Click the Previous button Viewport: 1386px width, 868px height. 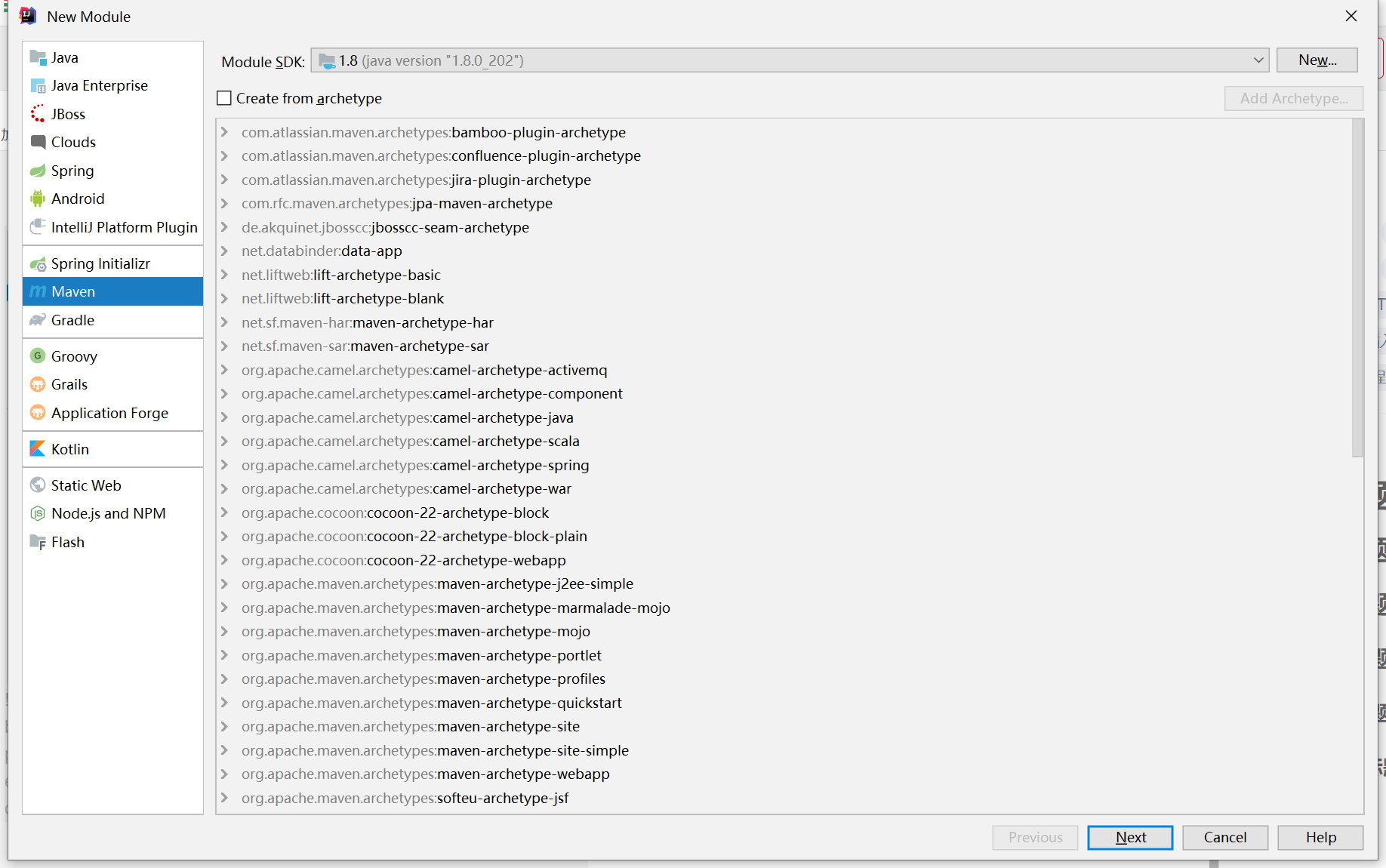click(x=1035, y=837)
